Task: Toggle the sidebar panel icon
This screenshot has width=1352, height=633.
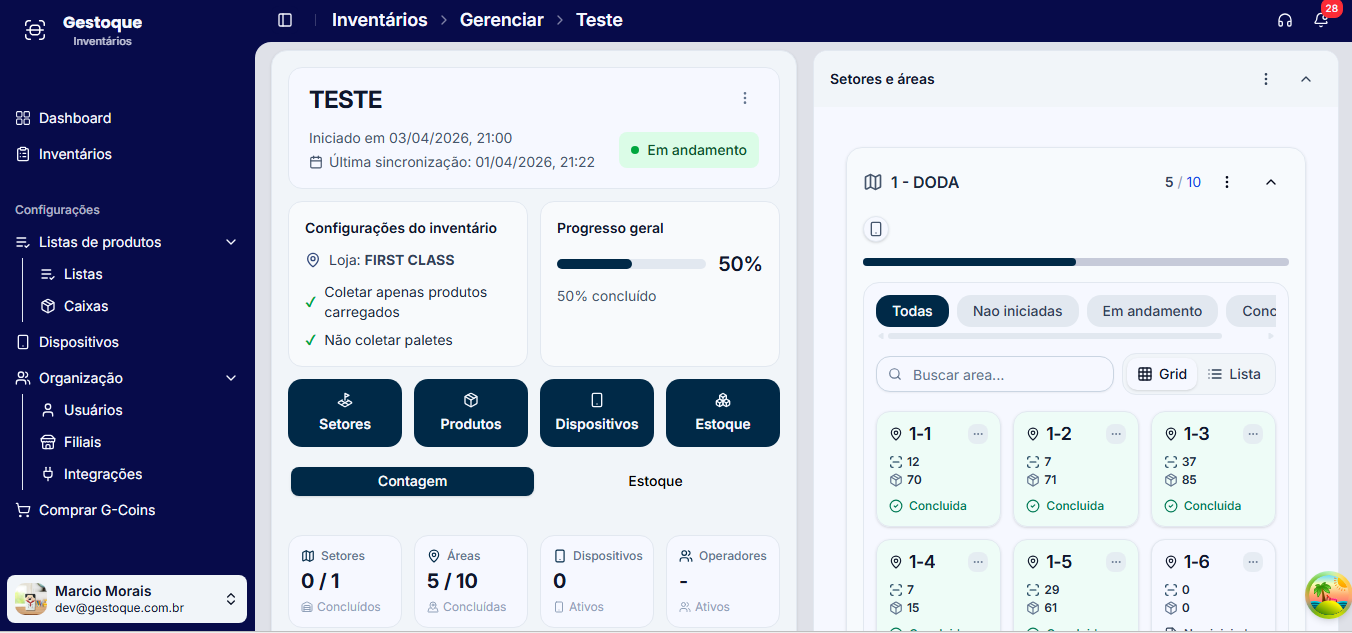Action: (285, 20)
